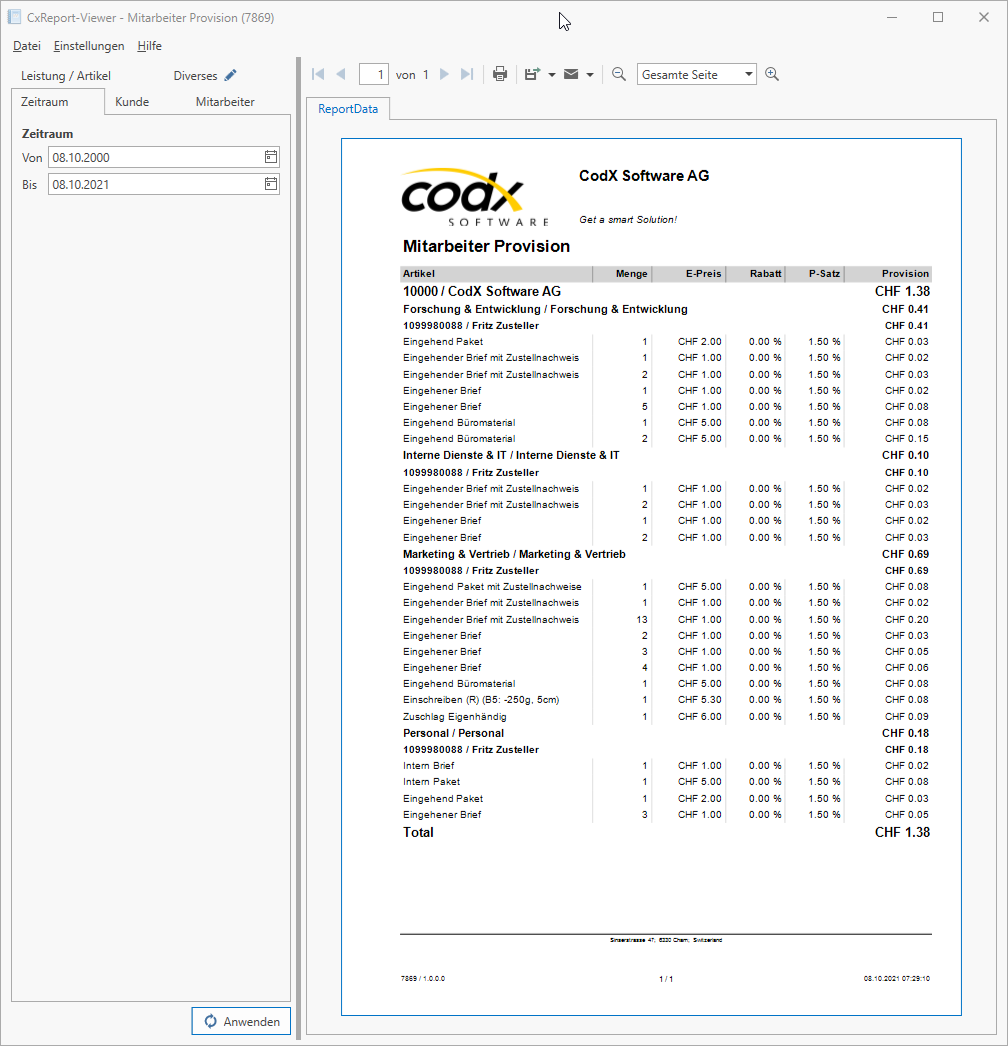Go to previous page arrow
This screenshot has height=1046, width=1008.
click(x=341, y=74)
